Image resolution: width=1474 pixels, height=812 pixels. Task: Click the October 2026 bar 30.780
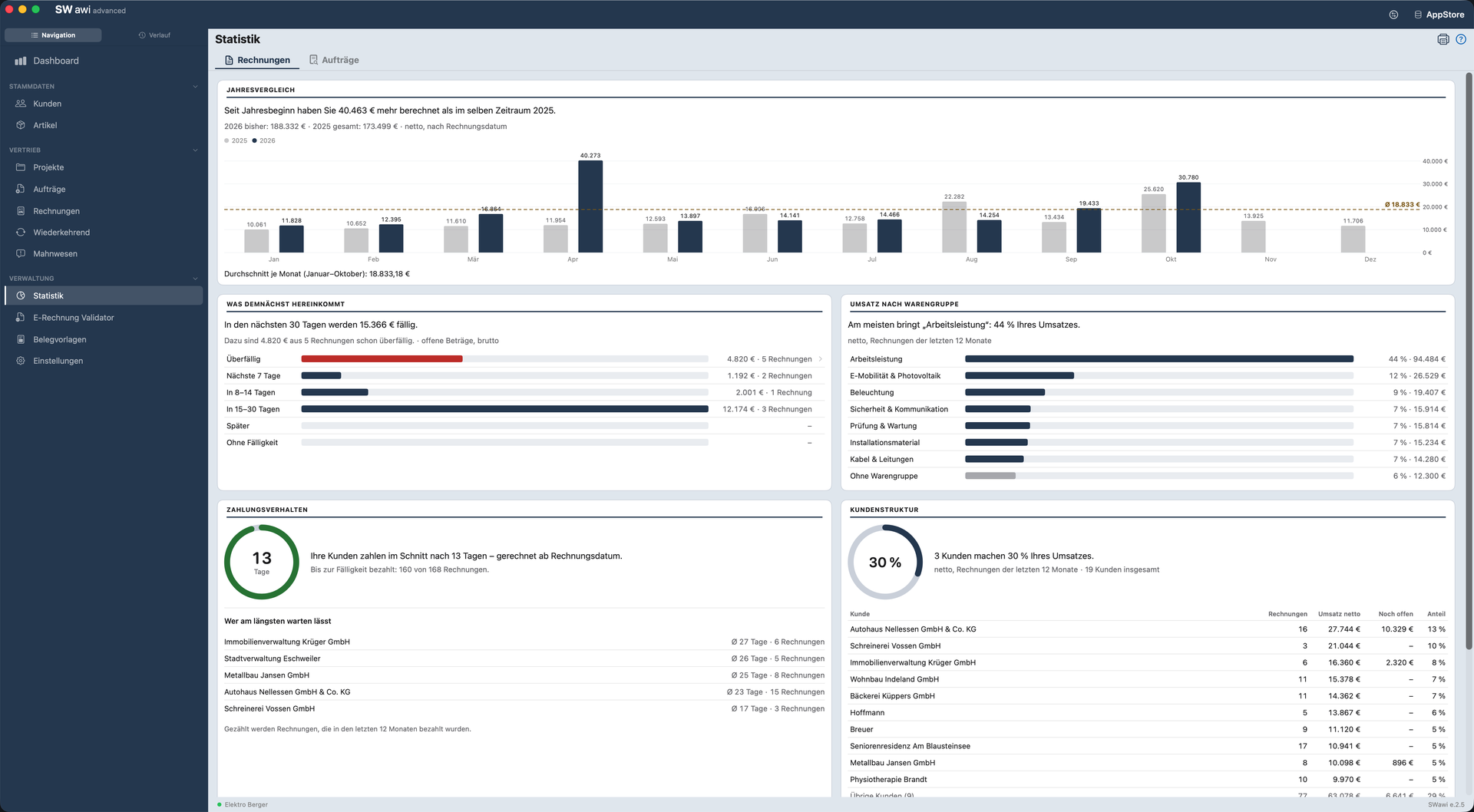tap(1188, 217)
